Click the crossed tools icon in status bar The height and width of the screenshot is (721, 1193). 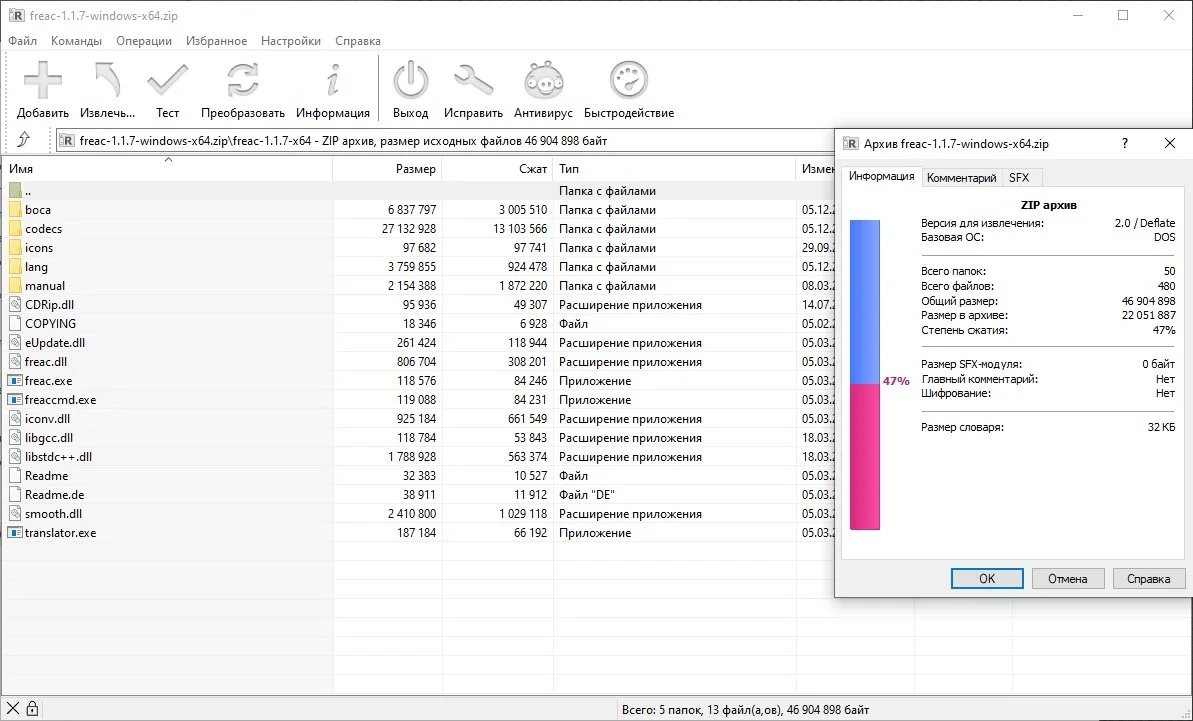click(13, 709)
